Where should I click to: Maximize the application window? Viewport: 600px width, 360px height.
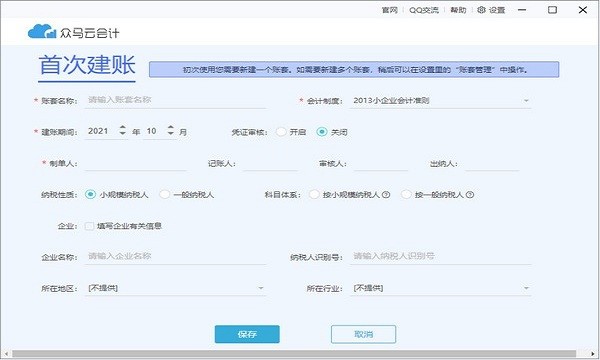[552, 10]
